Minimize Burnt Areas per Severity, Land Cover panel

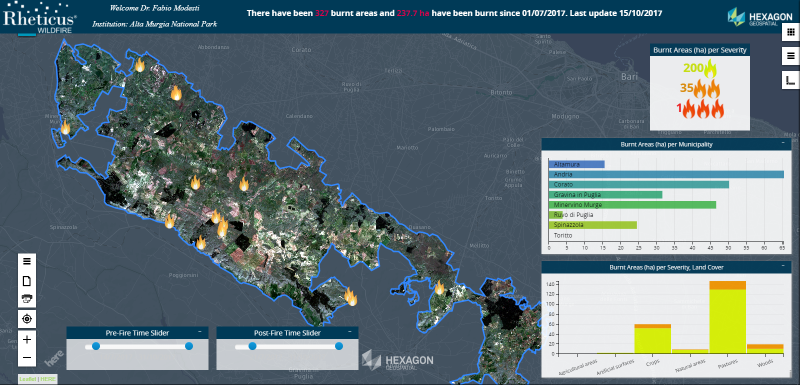783,266
